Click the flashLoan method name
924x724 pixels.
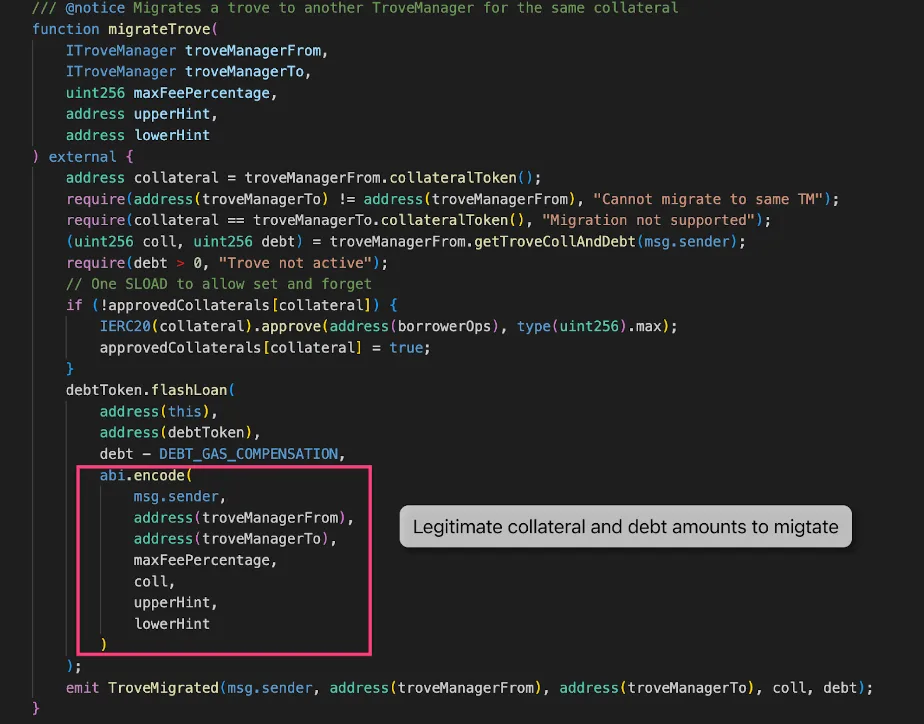tap(189, 390)
